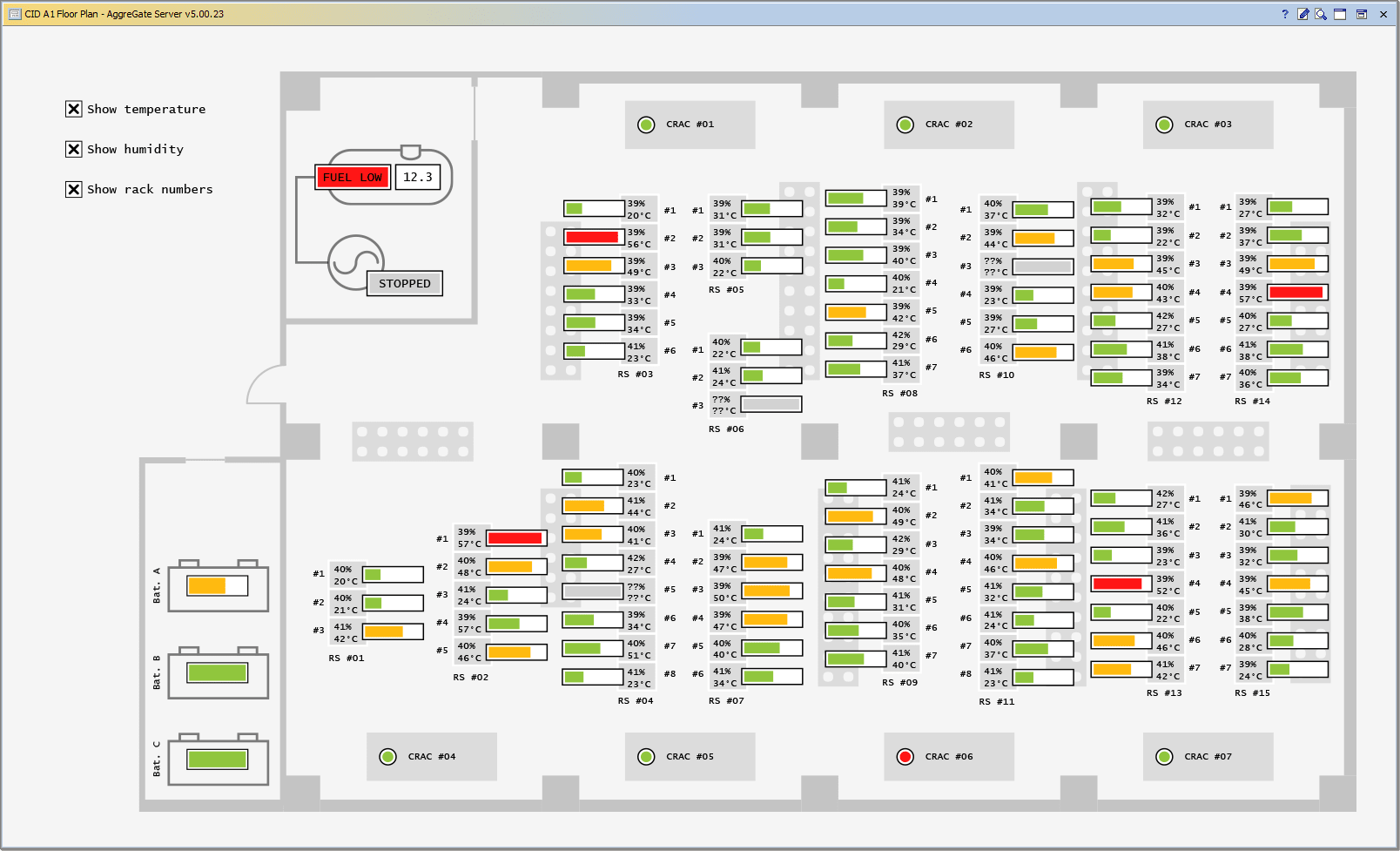Click the magnifier document icon in title bar
This screenshot has width=1400, height=851.
point(1321,14)
